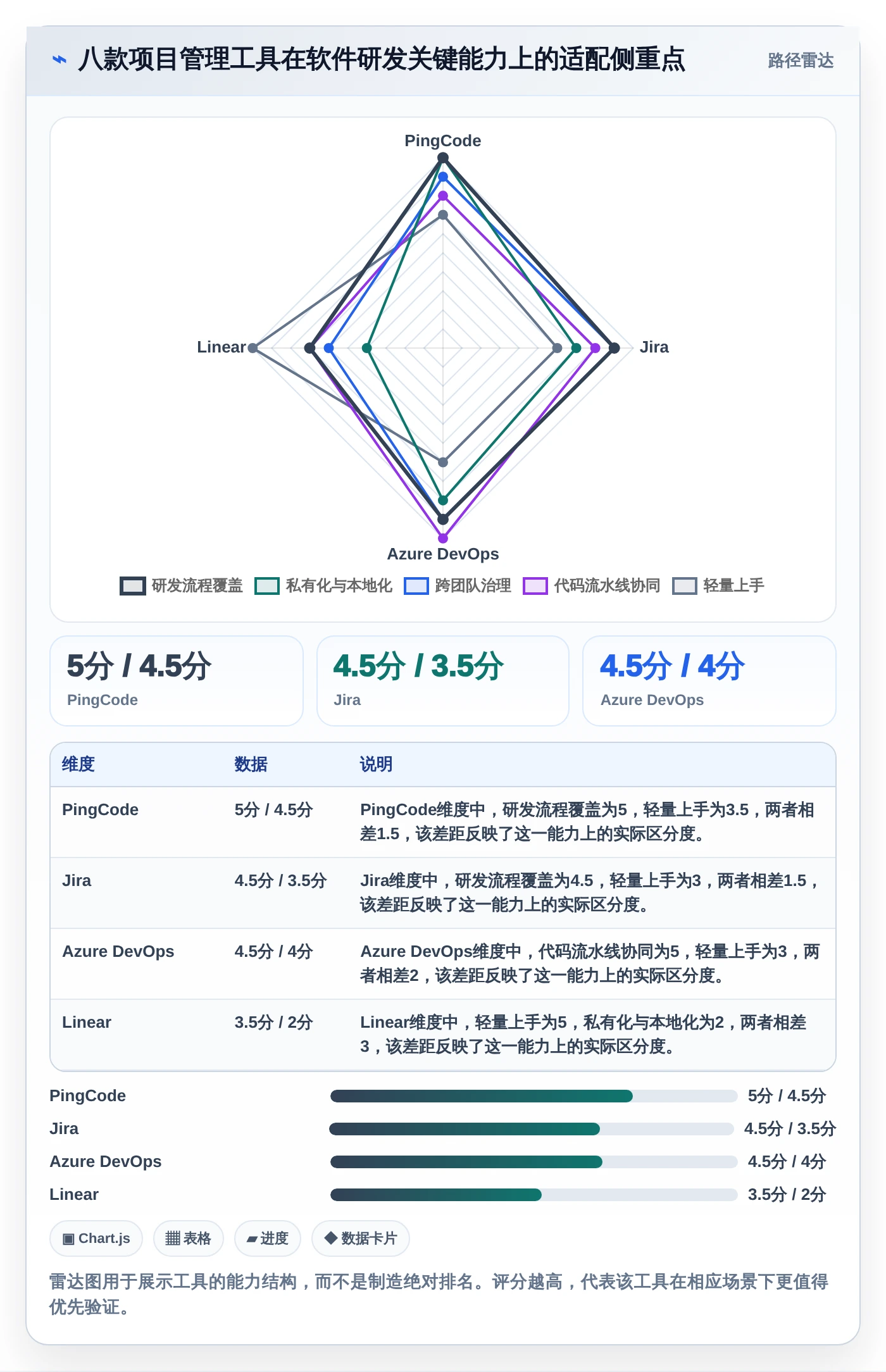Click the 进度 tag chip
The width and height of the screenshot is (886, 1372).
click(x=268, y=1238)
